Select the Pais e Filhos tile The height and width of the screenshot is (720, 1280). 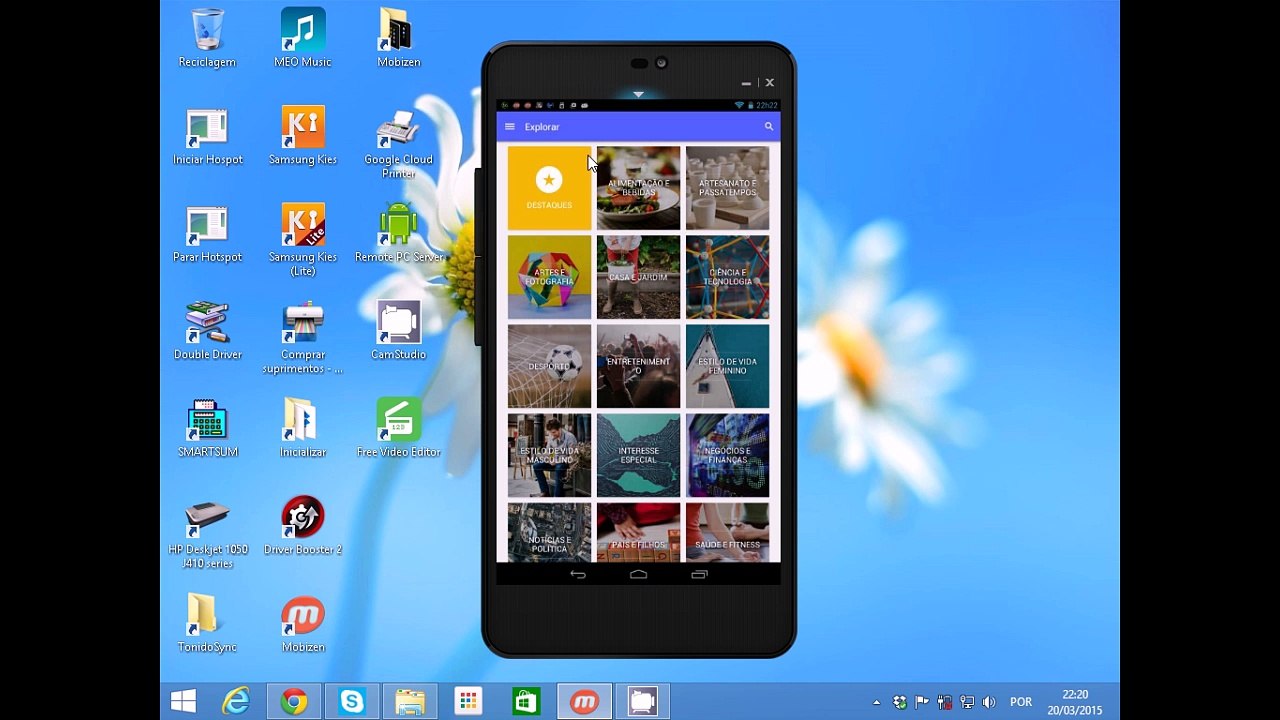tap(638, 532)
